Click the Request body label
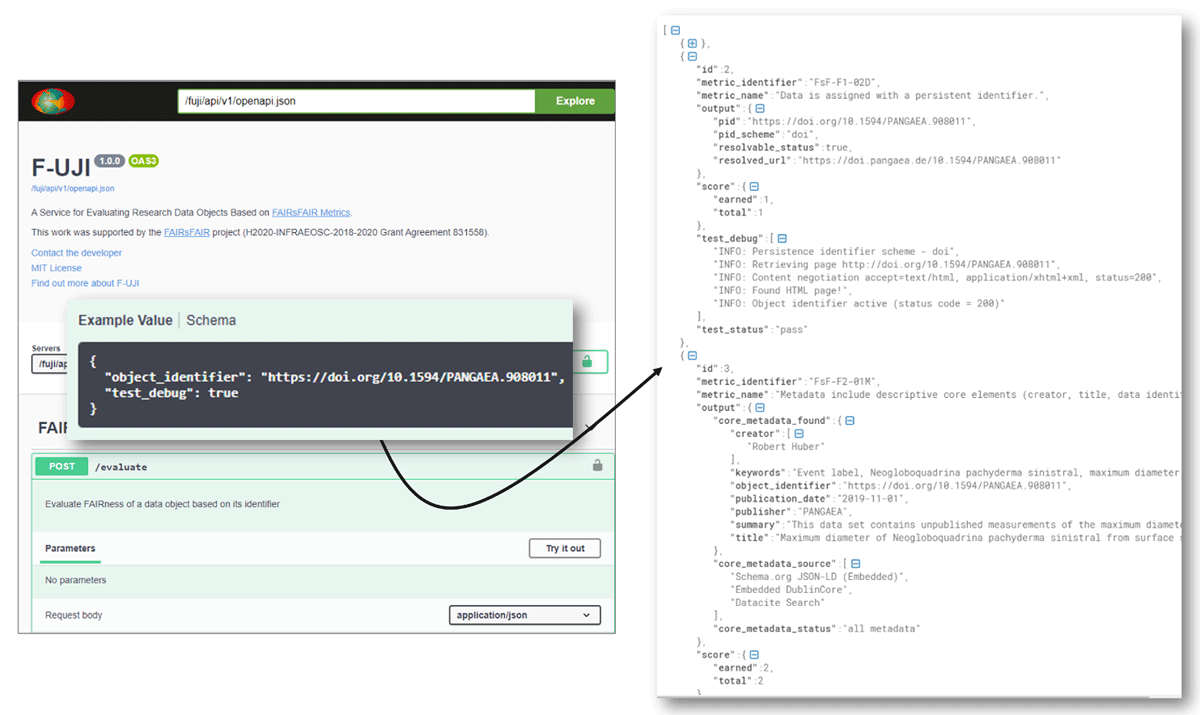The image size is (1200, 715). click(73, 615)
